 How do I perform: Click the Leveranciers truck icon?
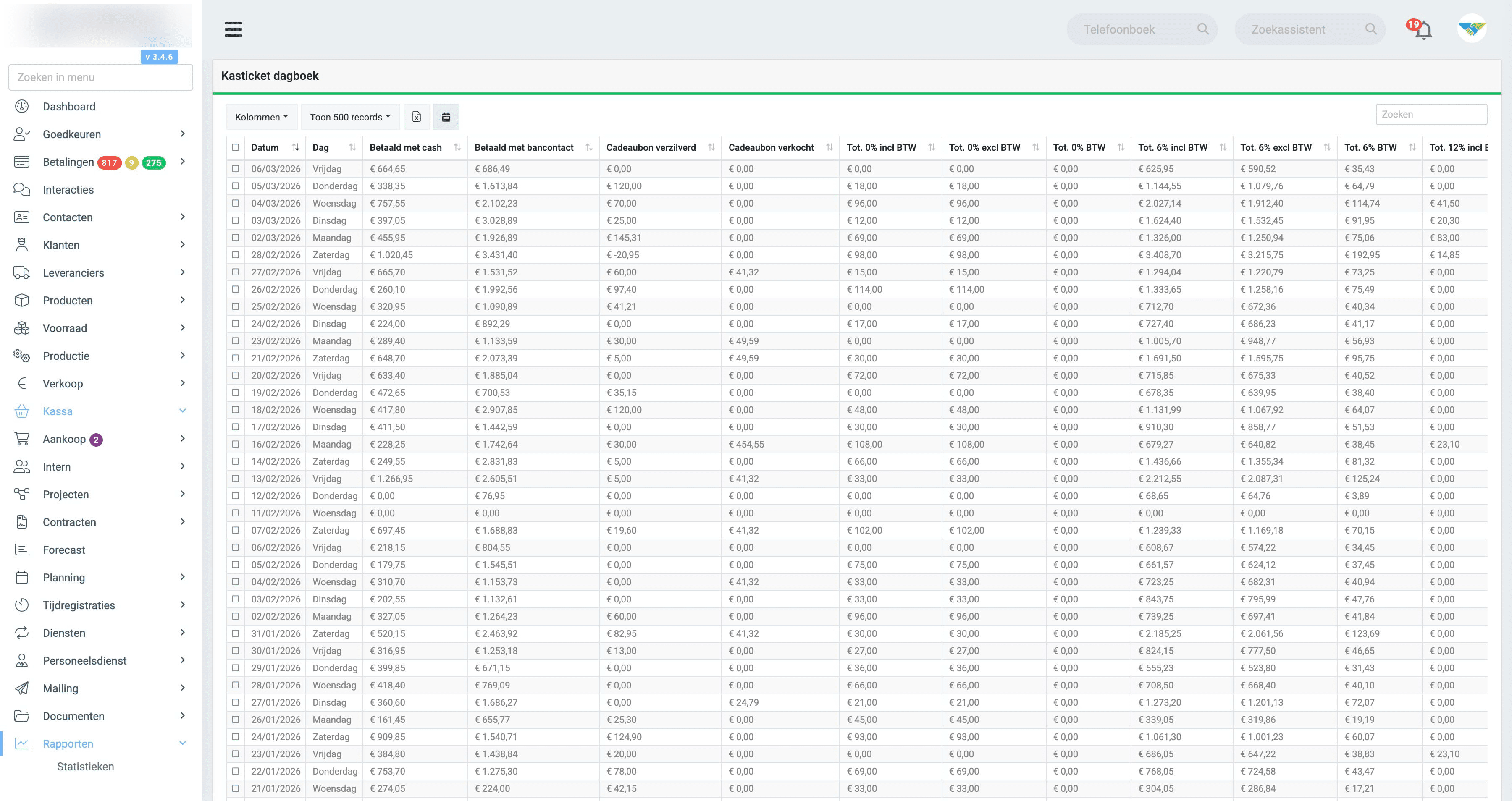(22, 272)
